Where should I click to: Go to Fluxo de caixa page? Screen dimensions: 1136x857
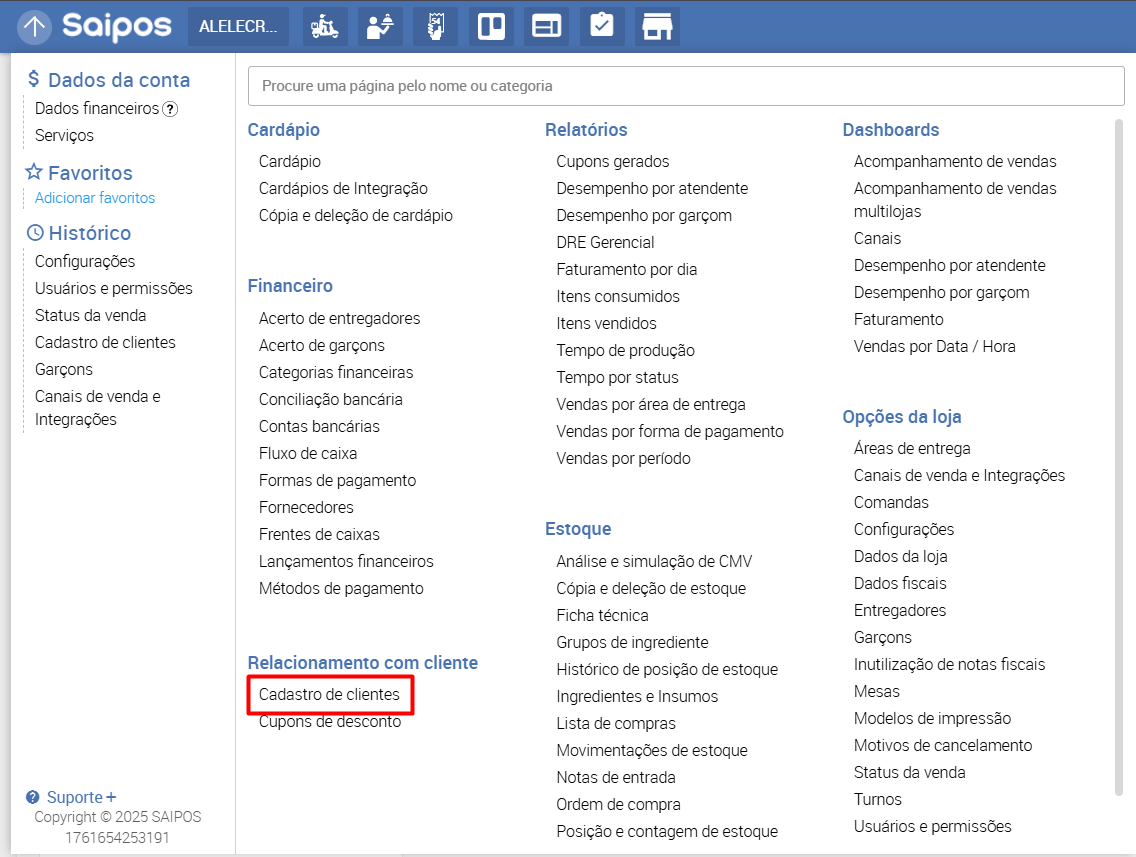point(308,453)
